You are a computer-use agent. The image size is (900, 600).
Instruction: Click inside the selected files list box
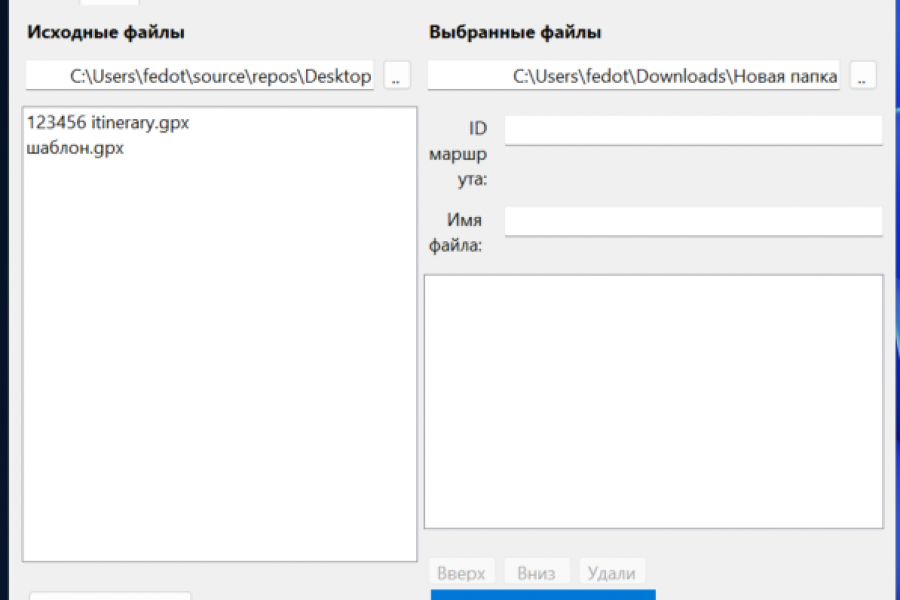click(x=654, y=401)
